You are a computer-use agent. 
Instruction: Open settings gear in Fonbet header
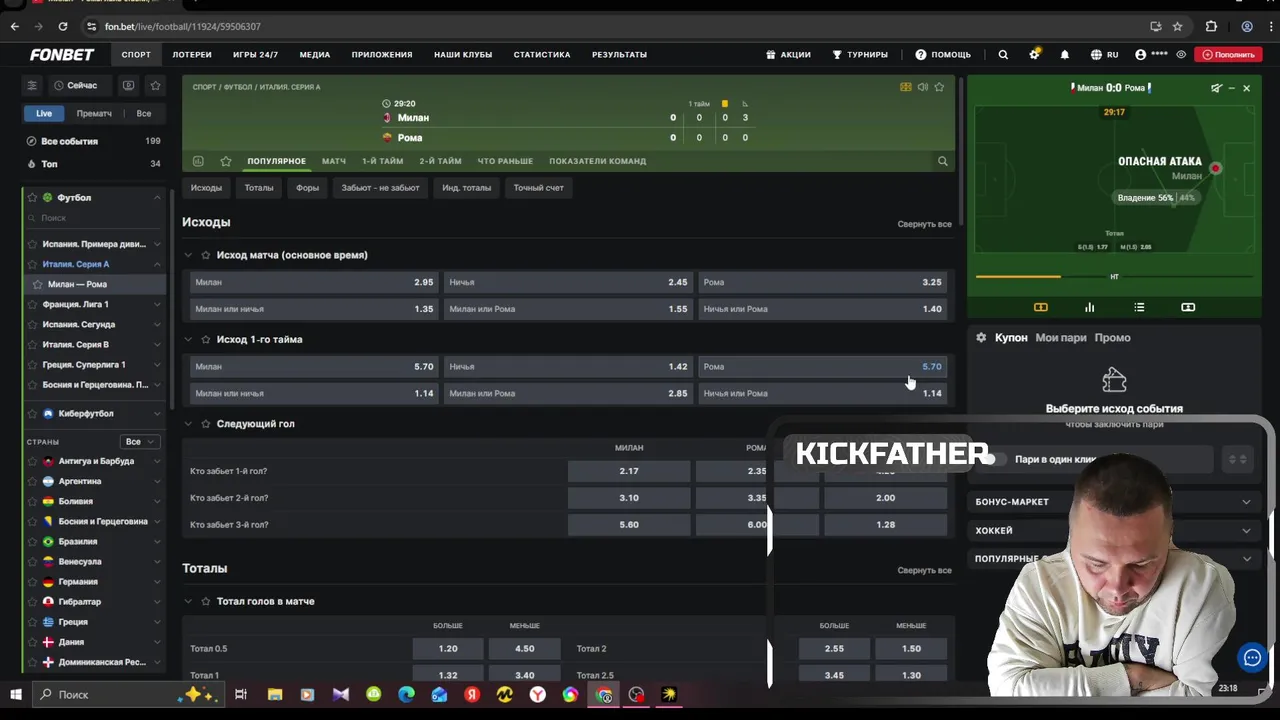pos(1034,55)
